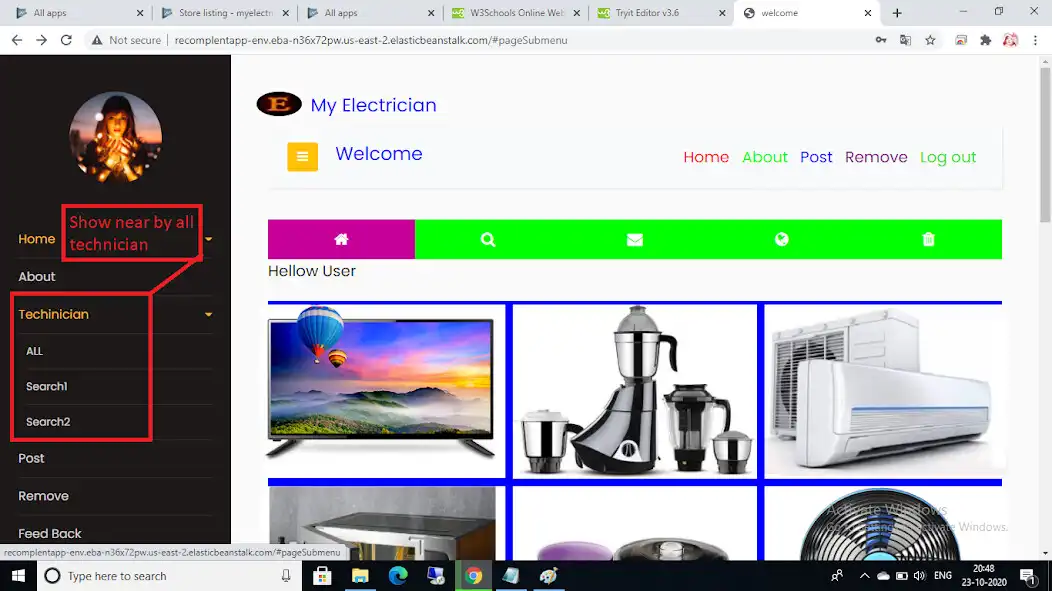Viewport: 1052px width, 591px height.
Task: Click the purple Remove top link
Action: pos(876,157)
